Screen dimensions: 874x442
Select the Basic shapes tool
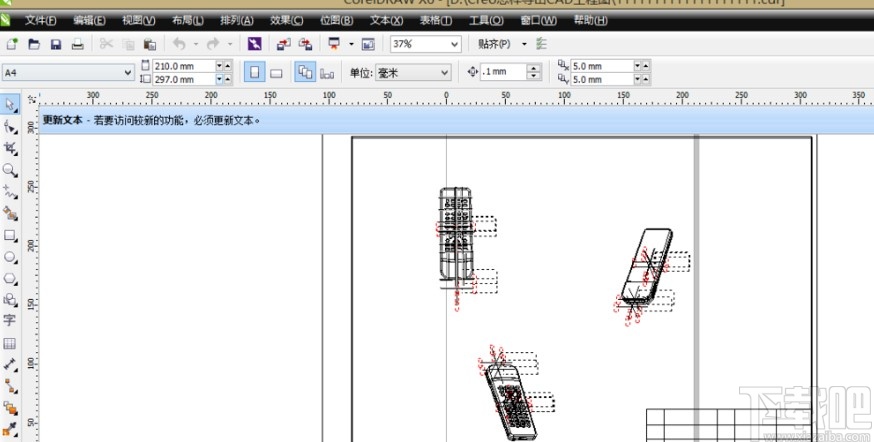(x=10, y=300)
